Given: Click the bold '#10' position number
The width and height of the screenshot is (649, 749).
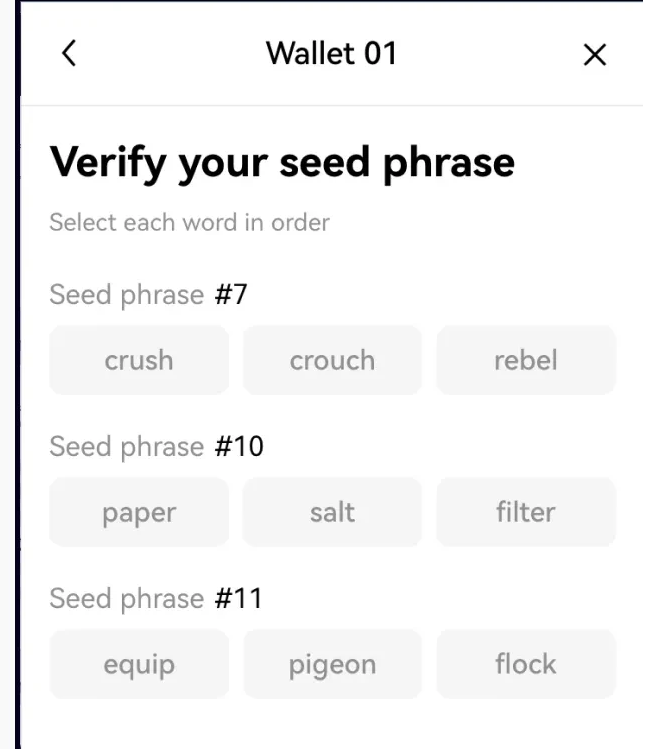Looking at the screenshot, I should pyautogui.click(x=238, y=446).
